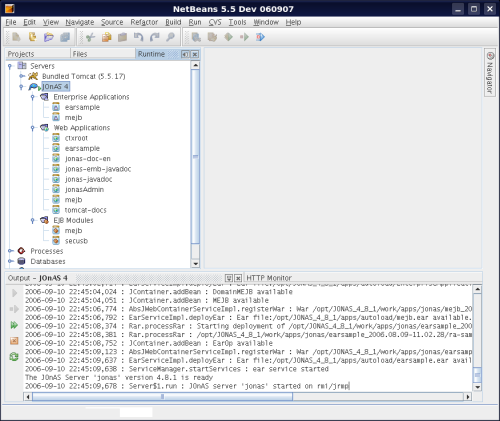Click the Databases cylinder icon
The height and width of the screenshot is (421, 500).
(x=22, y=261)
